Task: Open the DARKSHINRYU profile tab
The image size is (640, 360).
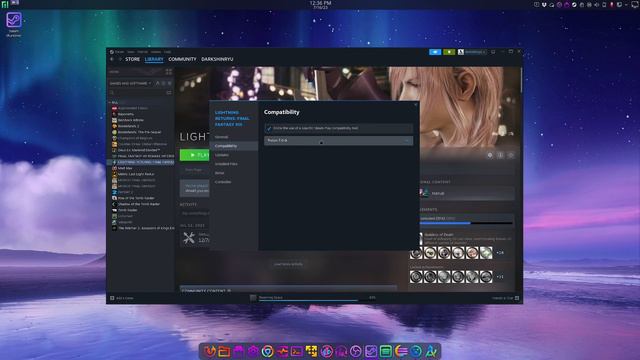Action: coord(217,59)
